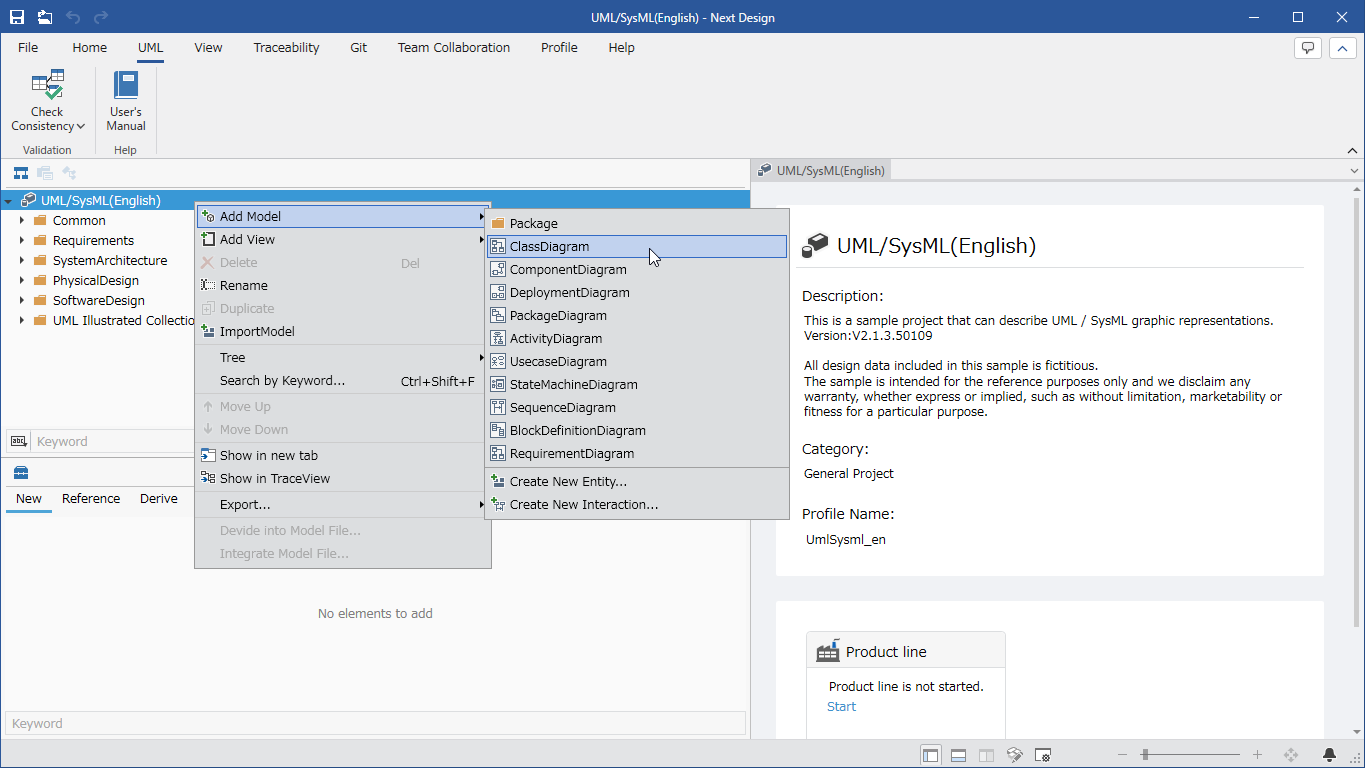
Task: Click the blue hierarchy icon above the model tree
Action: click(x=21, y=173)
